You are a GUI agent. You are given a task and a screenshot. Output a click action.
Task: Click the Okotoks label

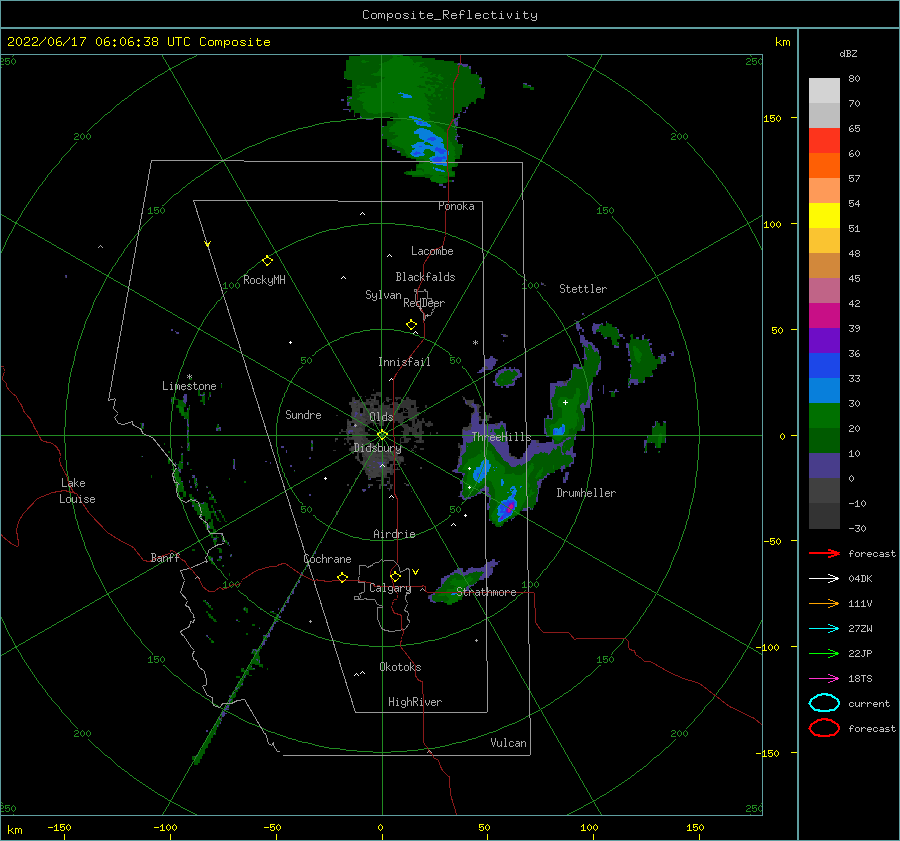[400, 667]
